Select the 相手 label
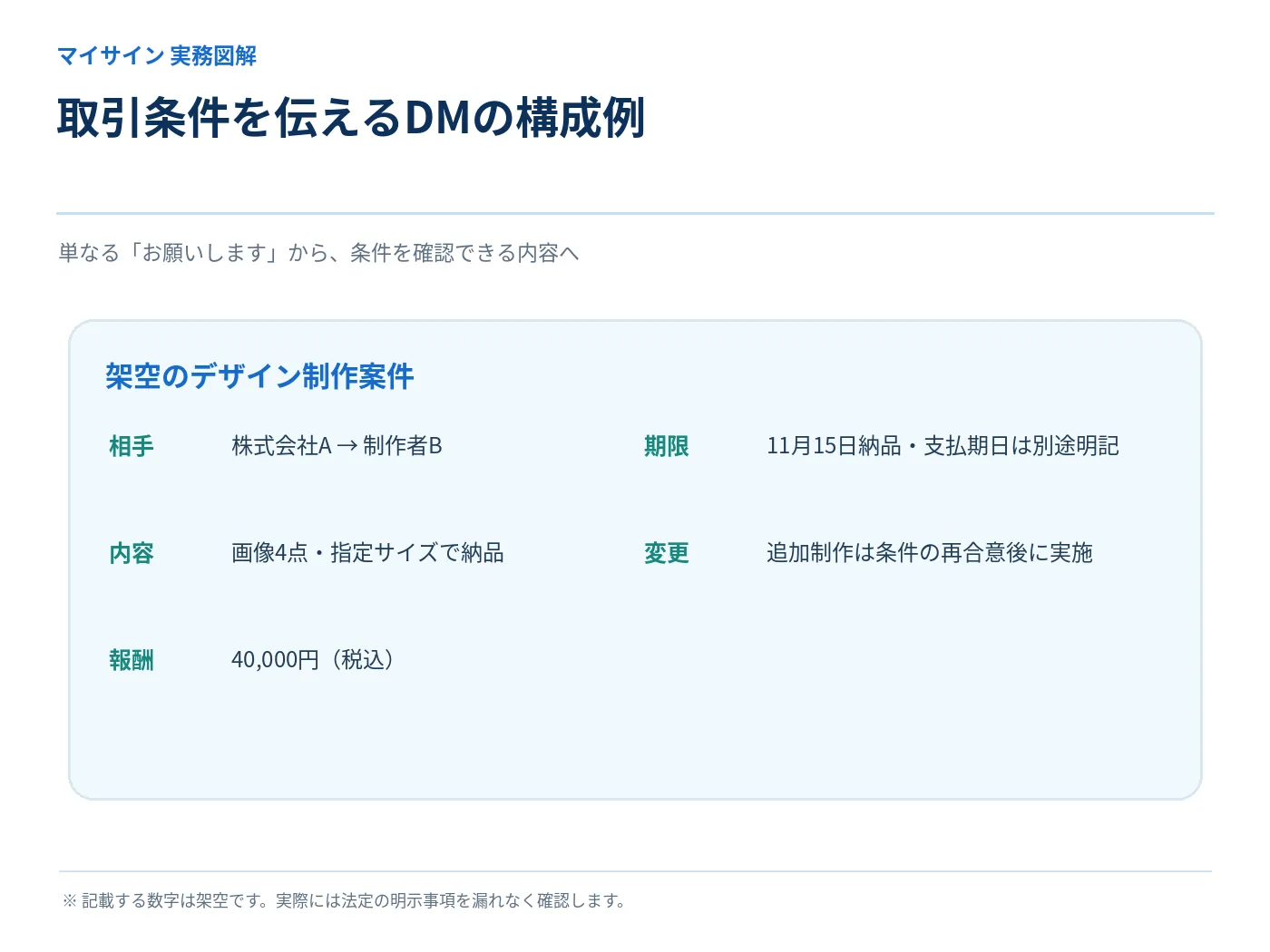This screenshot has width=1270, height=952. tap(132, 446)
